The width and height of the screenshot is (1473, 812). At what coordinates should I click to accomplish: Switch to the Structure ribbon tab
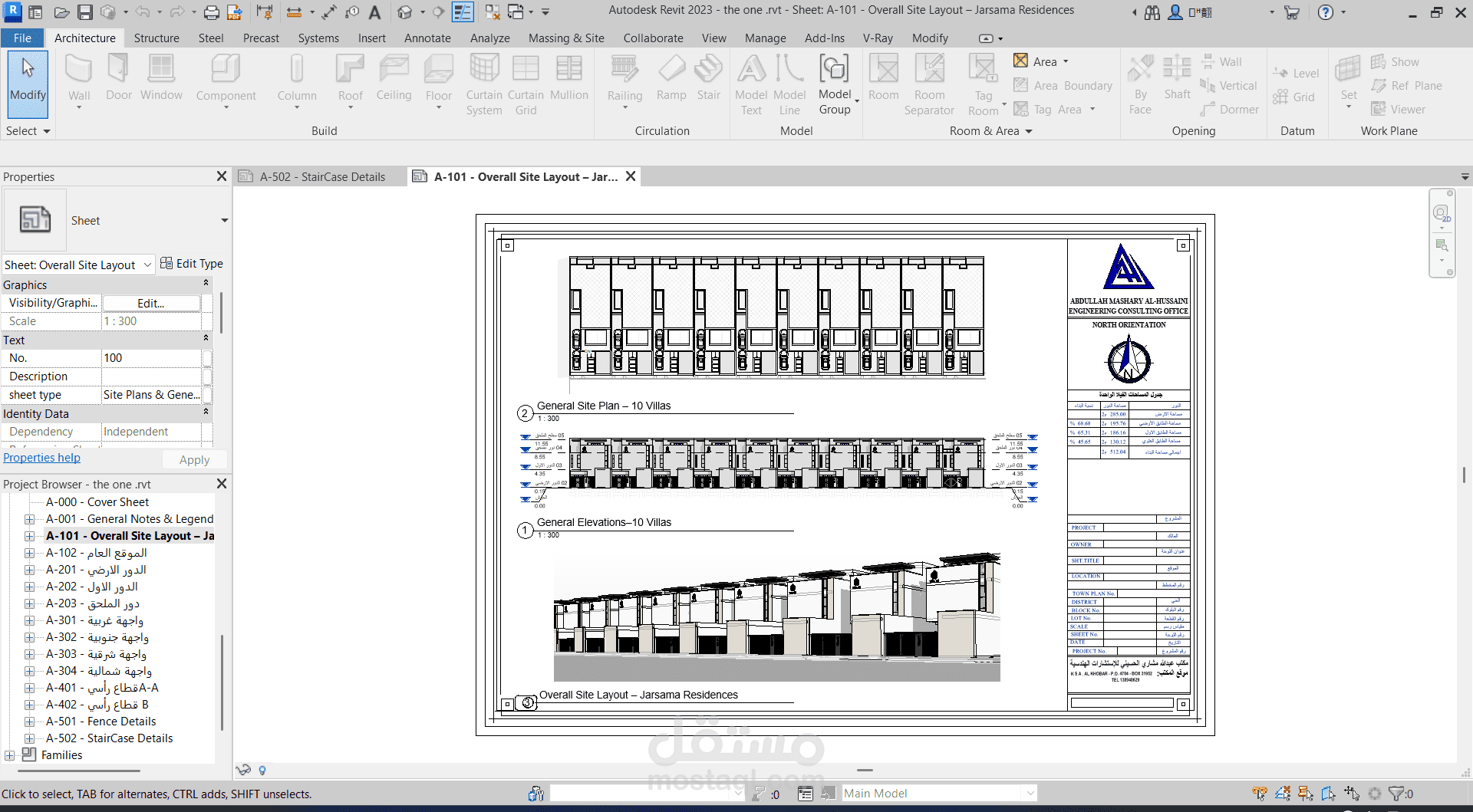tap(157, 38)
